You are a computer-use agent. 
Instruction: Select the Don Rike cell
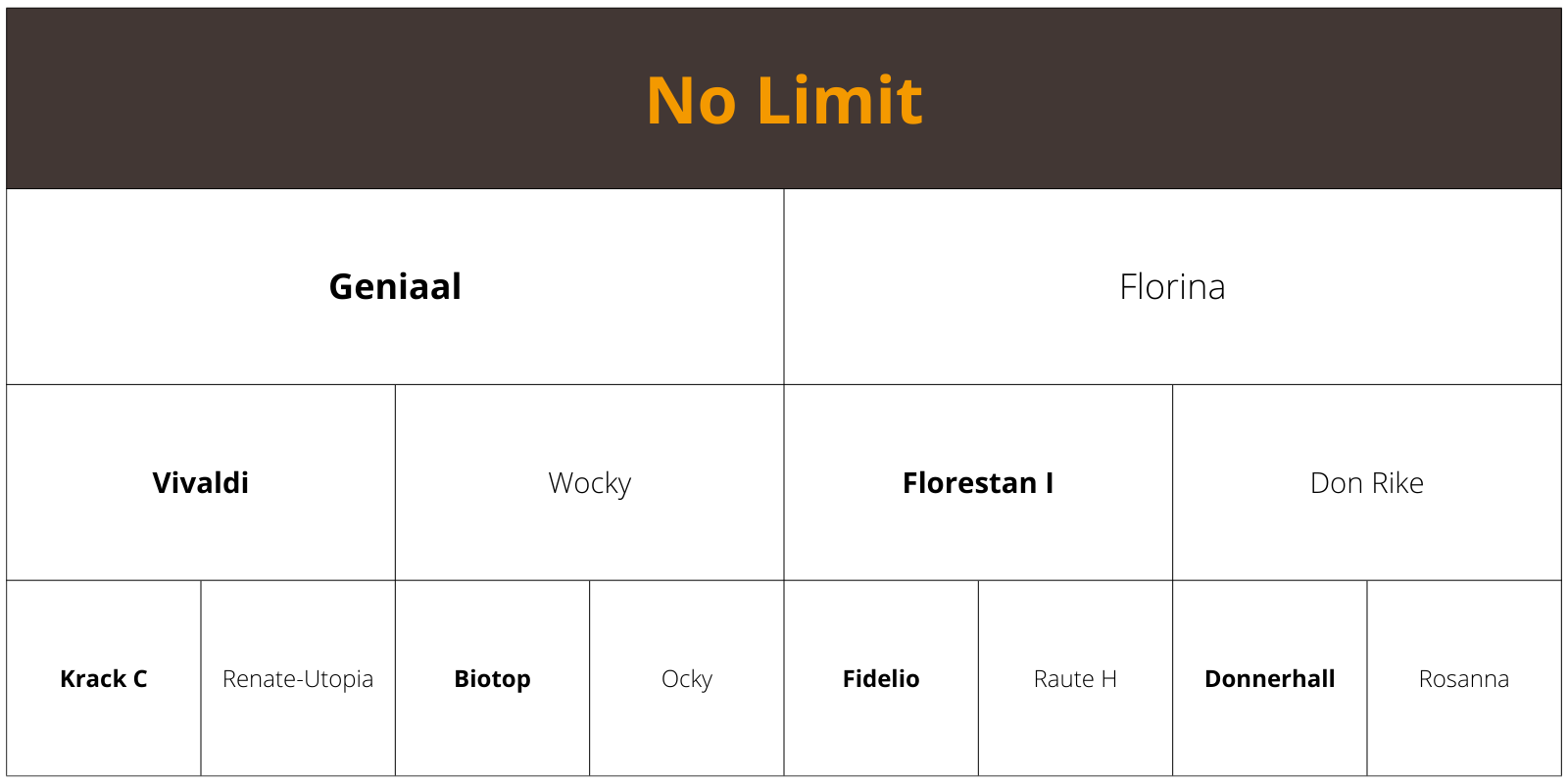1367,482
